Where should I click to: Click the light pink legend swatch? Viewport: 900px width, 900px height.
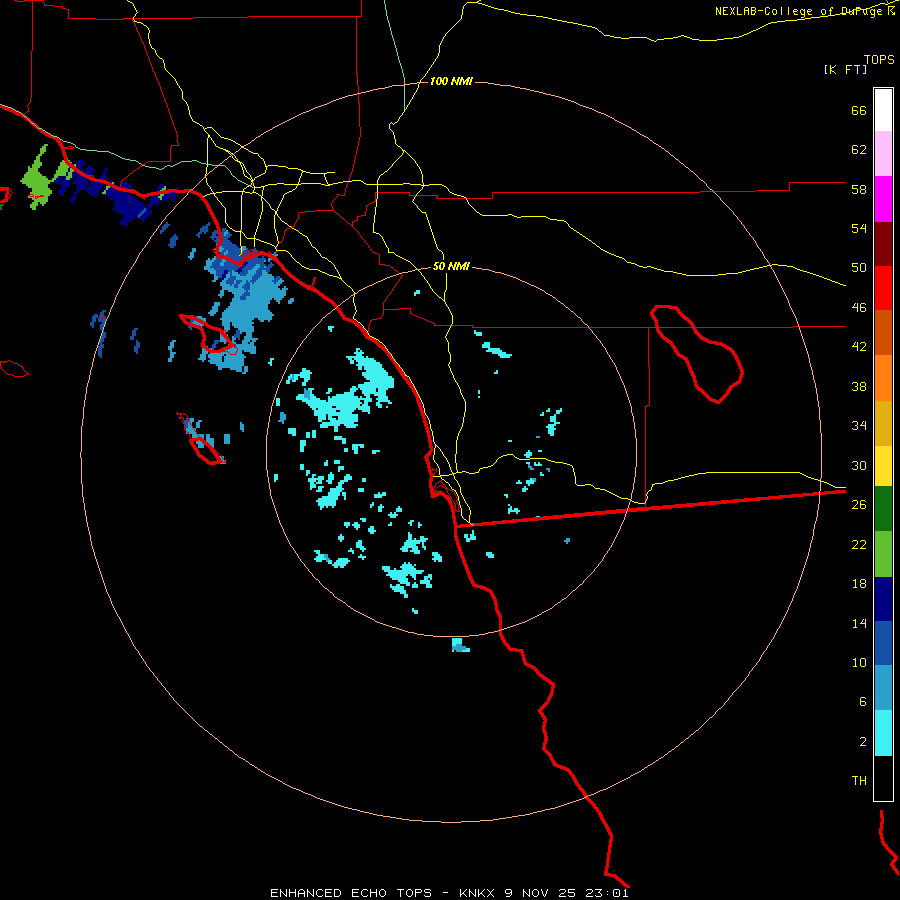tap(883, 154)
